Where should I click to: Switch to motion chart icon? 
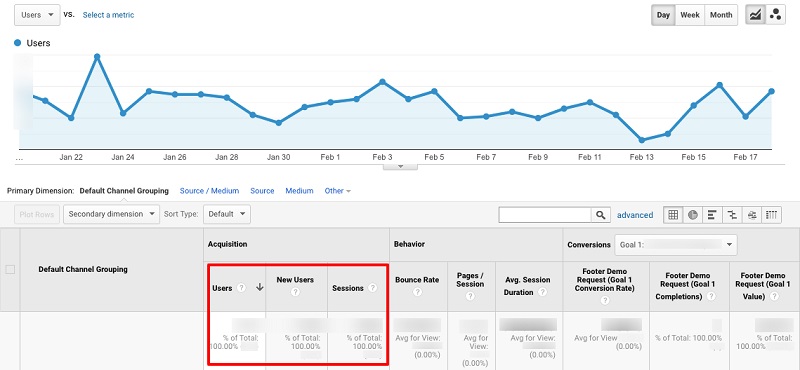pyautogui.click(x=776, y=15)
